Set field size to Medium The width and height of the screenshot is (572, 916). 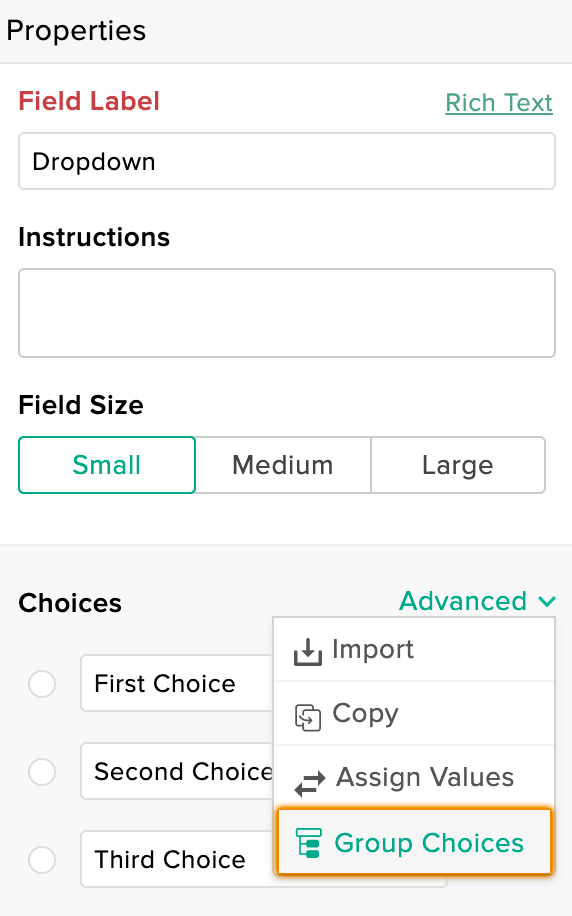click(283, 465)
